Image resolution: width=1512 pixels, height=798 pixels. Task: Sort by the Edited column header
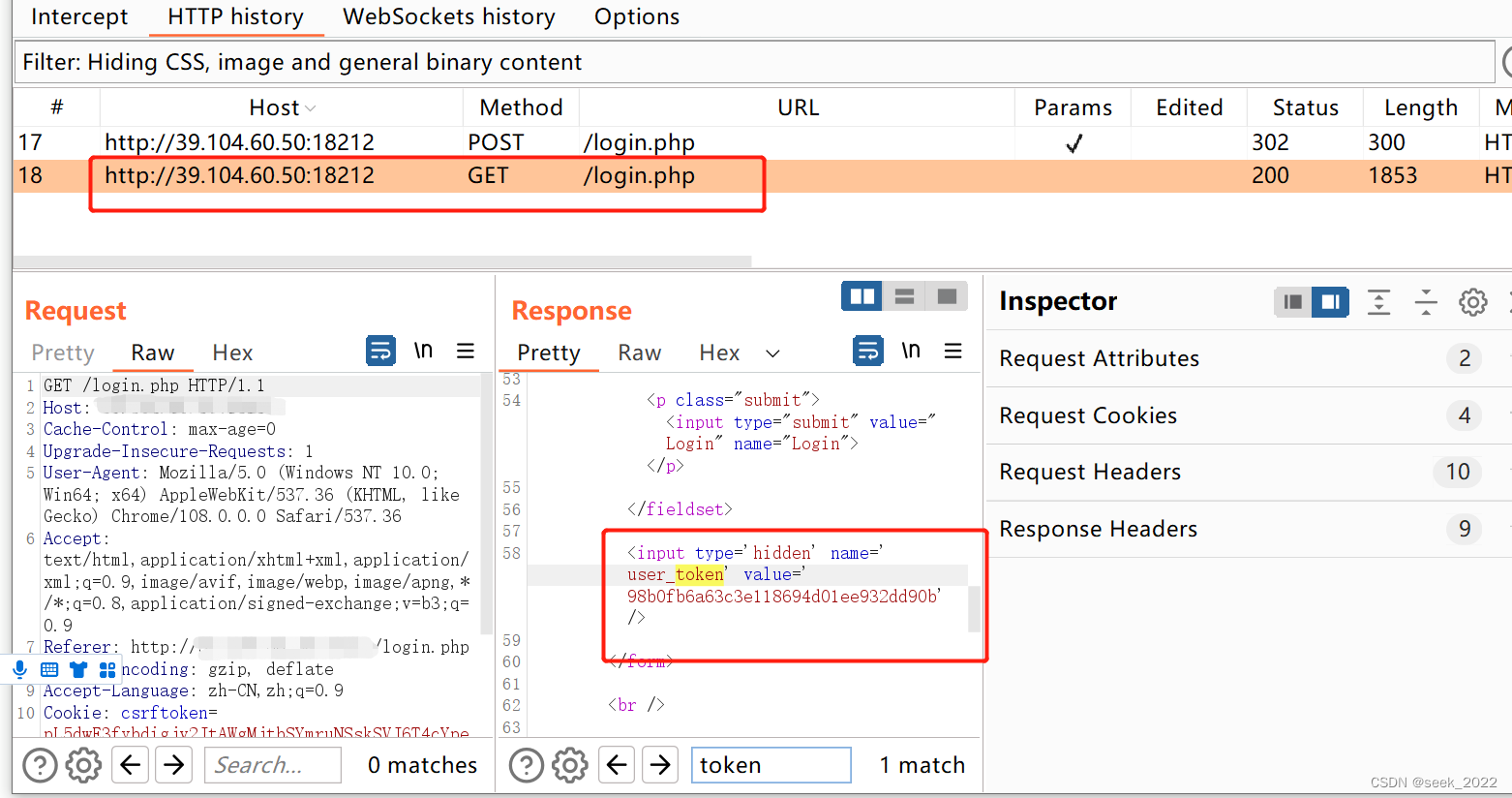pyautogui.click(x=1189, y=107)
